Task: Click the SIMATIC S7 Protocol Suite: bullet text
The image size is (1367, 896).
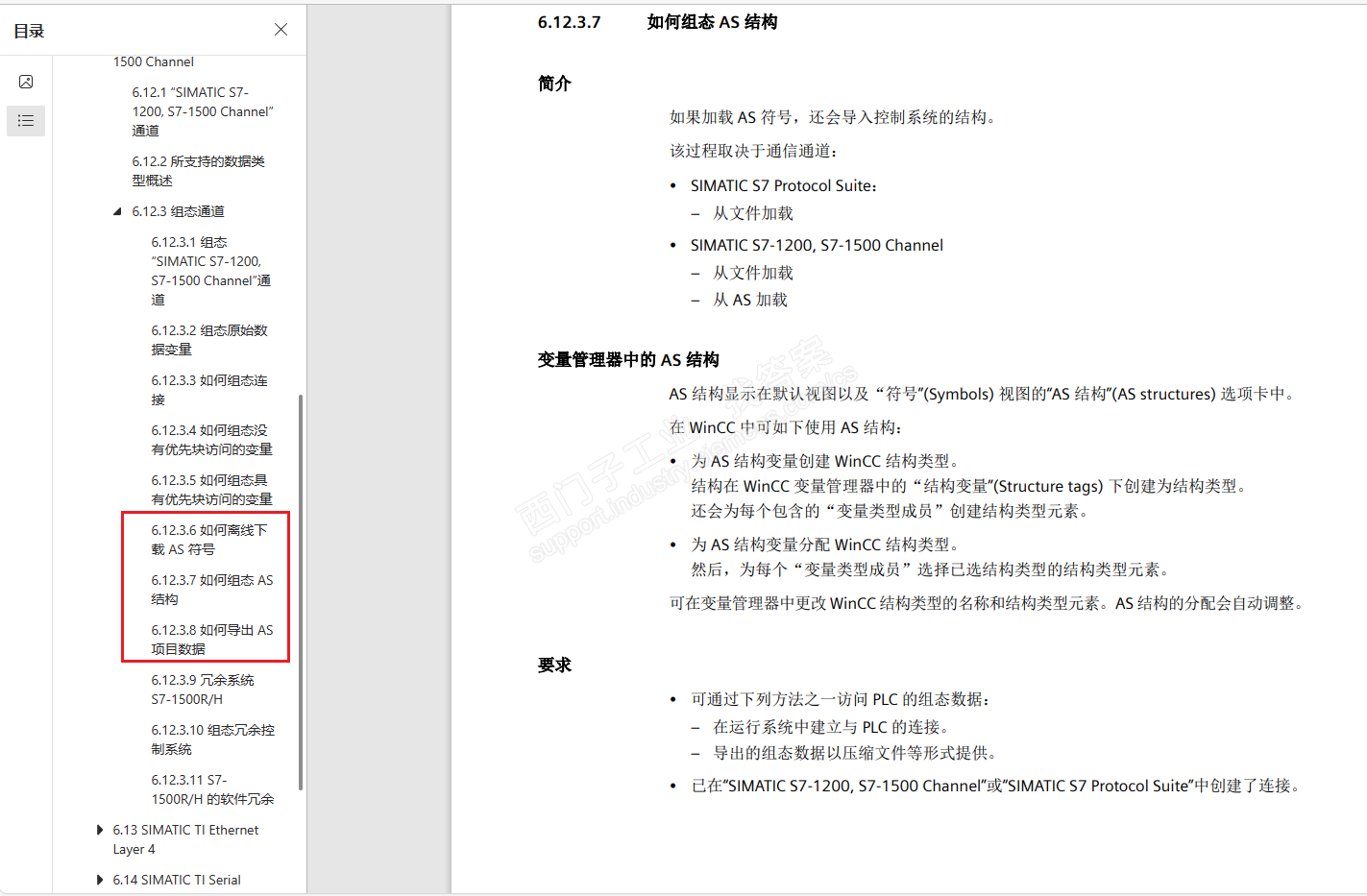Action: point(784,185)
